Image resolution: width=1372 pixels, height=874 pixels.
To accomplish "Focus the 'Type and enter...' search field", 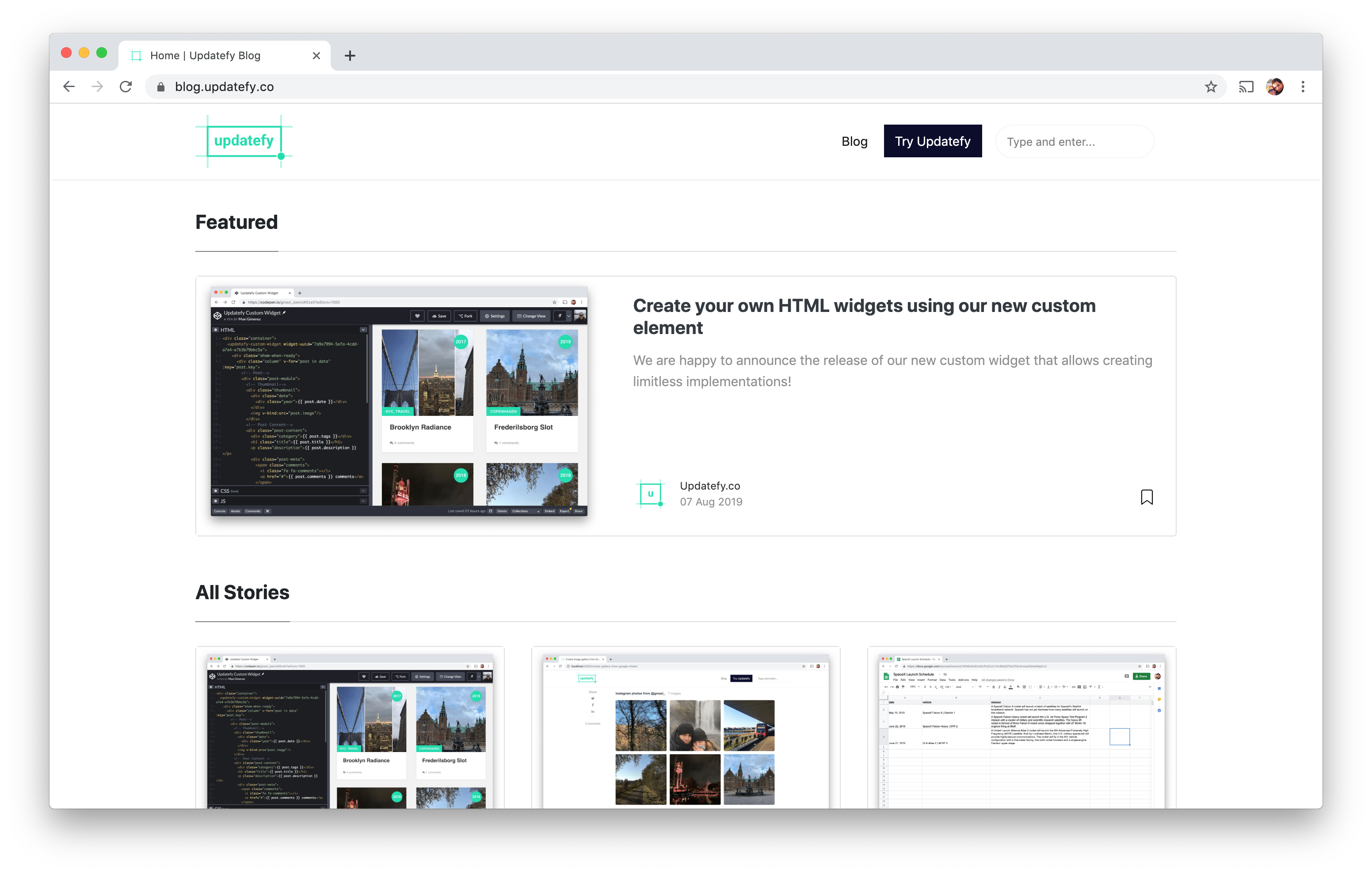I will (x=1075, y=141).
